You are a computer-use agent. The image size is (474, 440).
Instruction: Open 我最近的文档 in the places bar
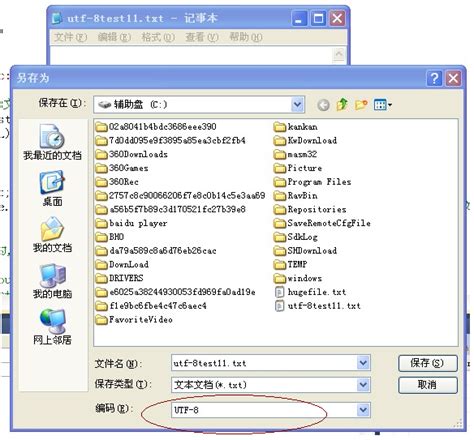click(x=52, y=142)
